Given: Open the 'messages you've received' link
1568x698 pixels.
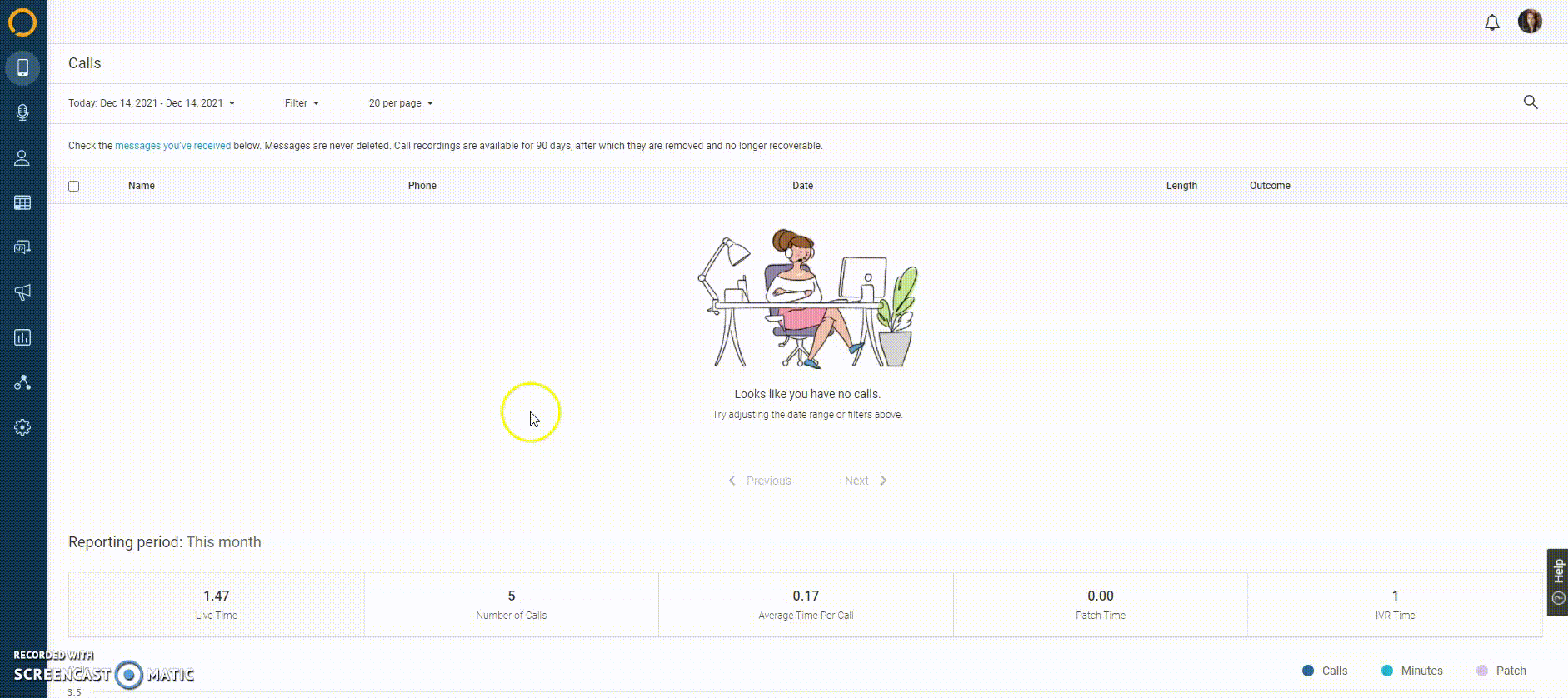Looking at the screenshot, I should (172, 146).
